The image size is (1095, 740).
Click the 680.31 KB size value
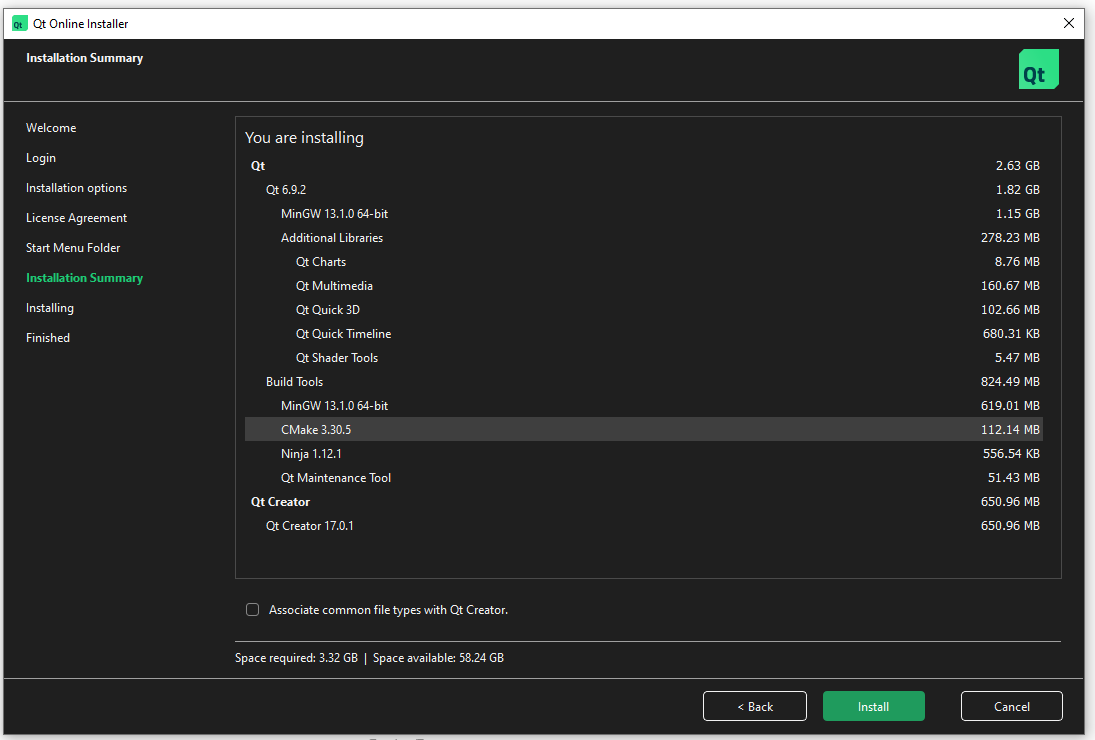tap(1011, 334)
